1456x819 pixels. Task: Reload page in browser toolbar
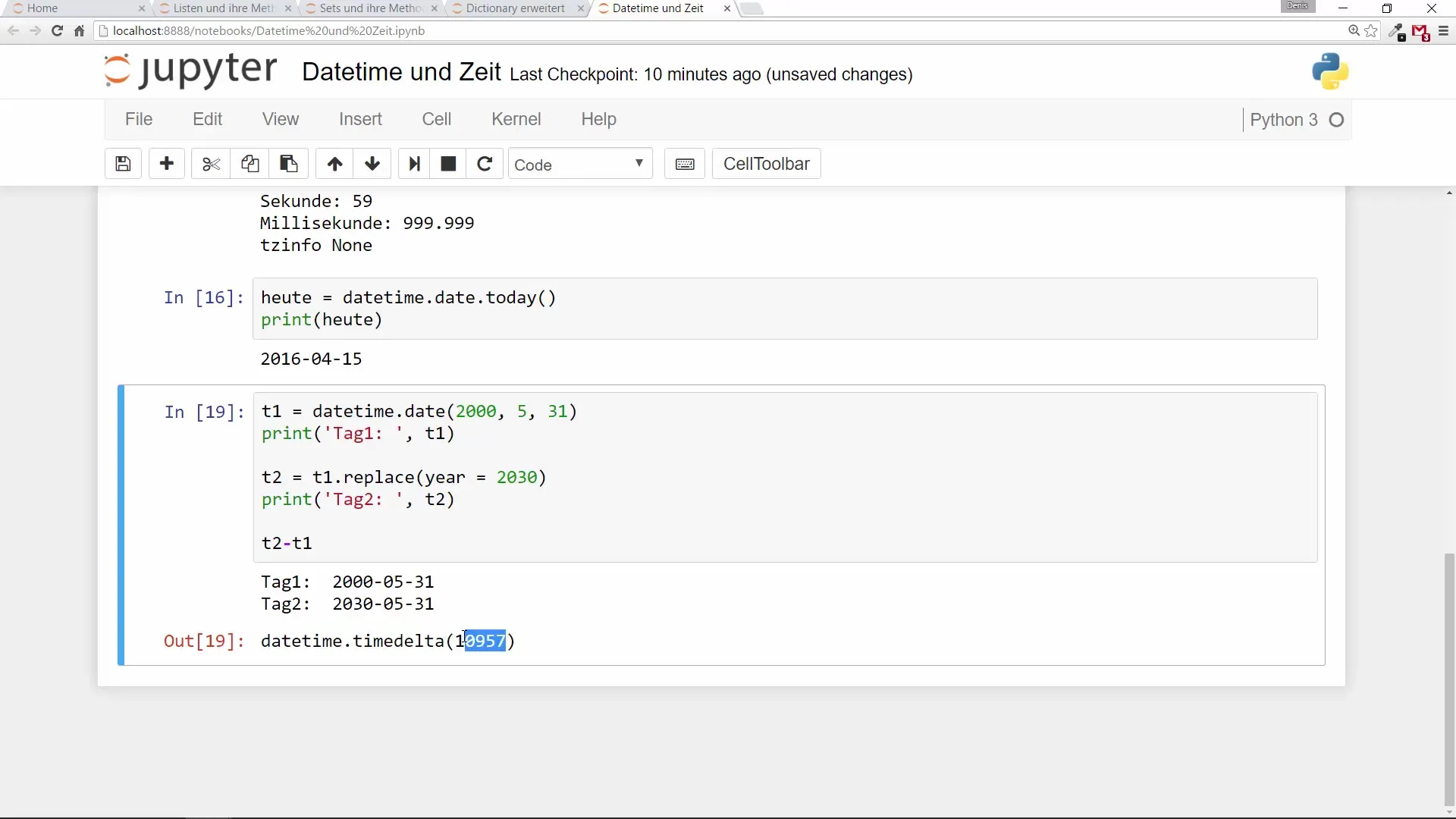click(57, 31)
